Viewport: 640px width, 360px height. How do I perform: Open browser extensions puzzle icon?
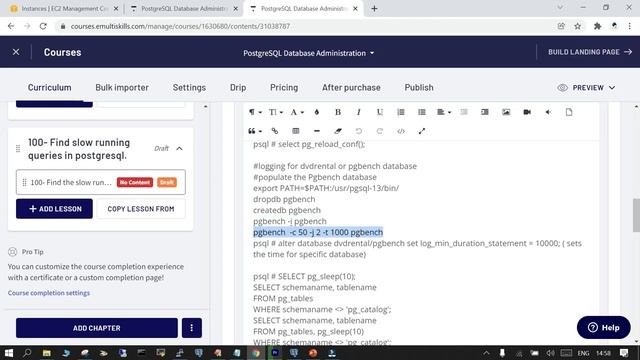pos(597,26)
